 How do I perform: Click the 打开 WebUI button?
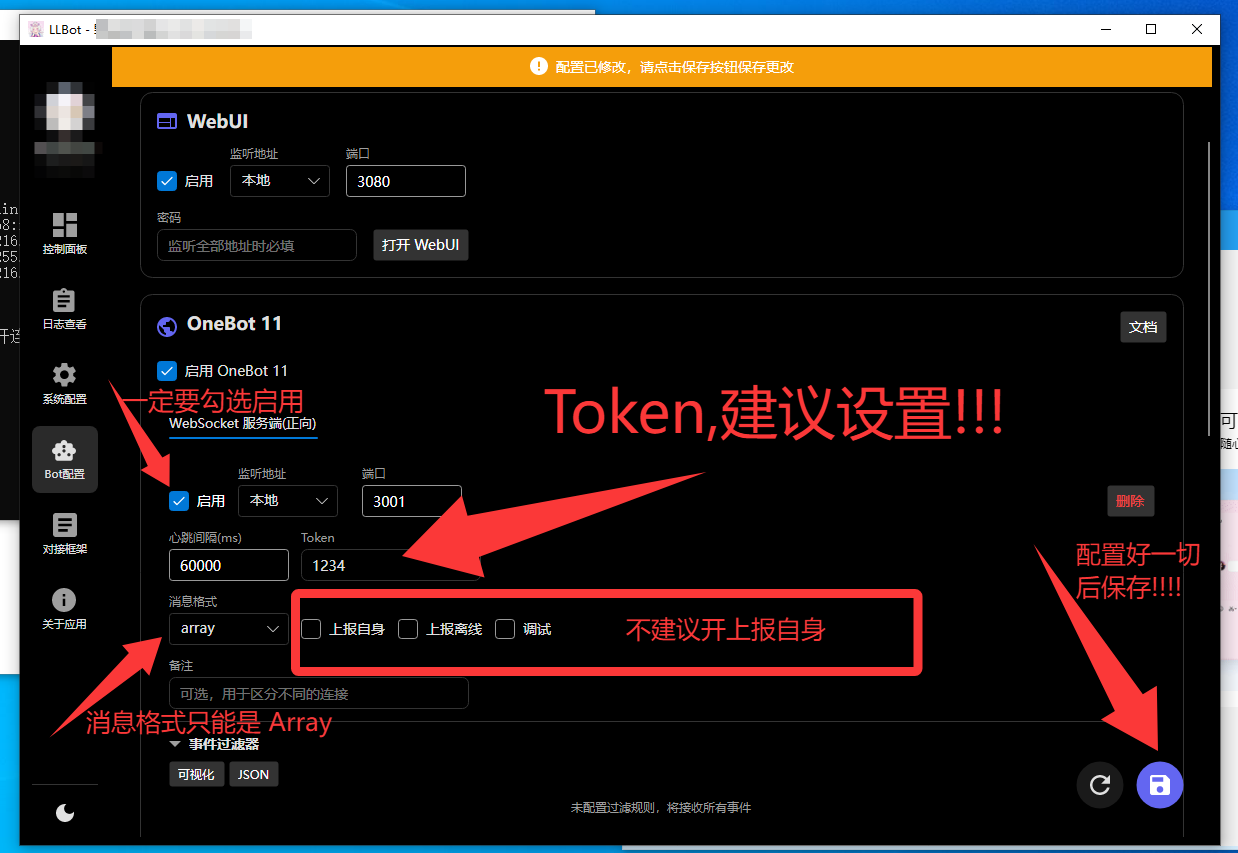point(421,245)
